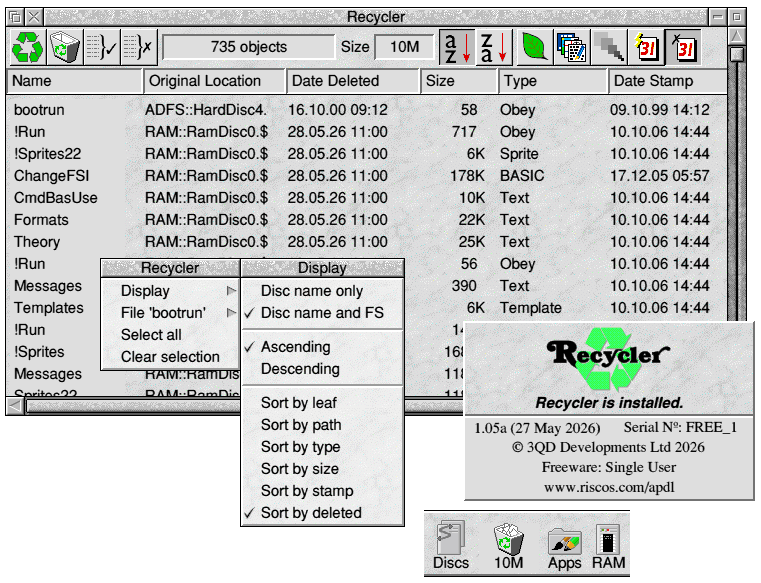The width and height of the screenshot is (761, 583).
Task: Sort descending with the z-a arrow icon
Action: (x=494, y=47)
